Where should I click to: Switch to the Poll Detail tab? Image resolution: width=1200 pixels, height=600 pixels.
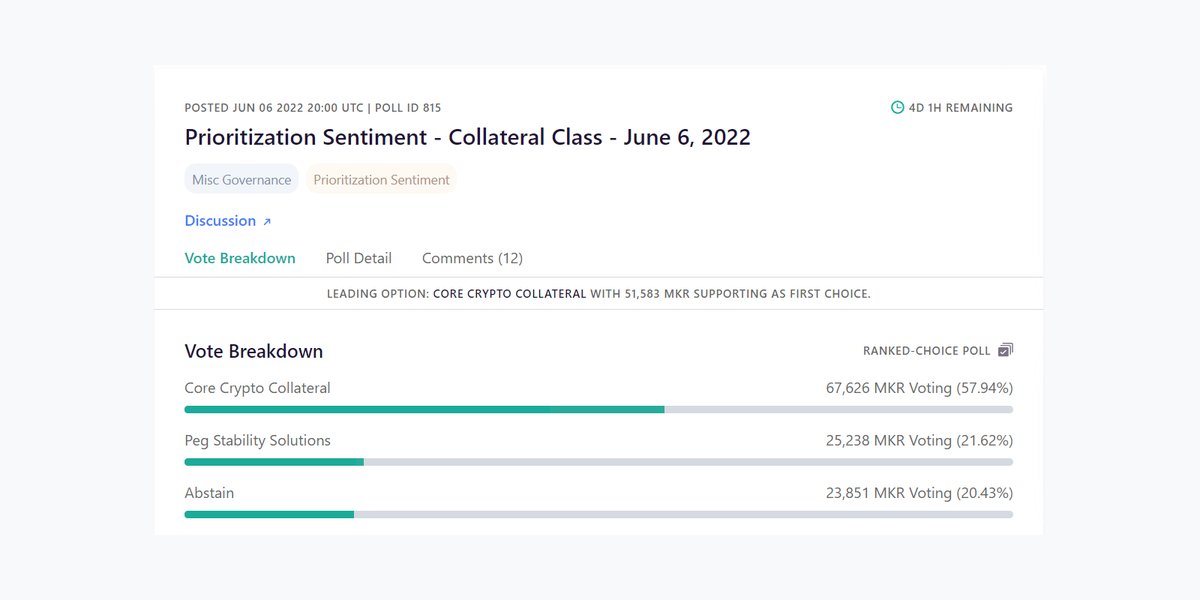click(x=359, y=258)
